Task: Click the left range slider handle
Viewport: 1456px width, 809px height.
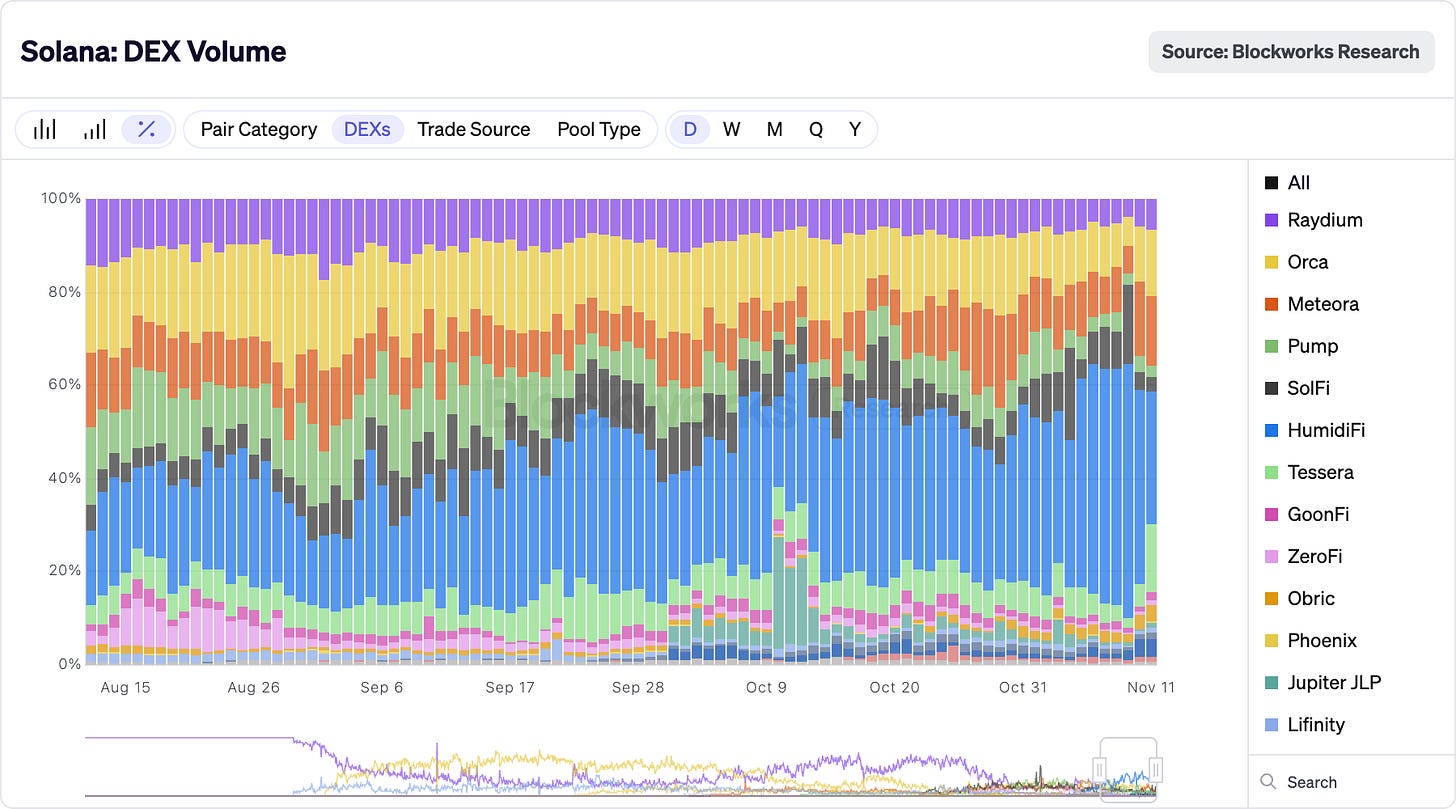Action: (x=1100, y=768)
